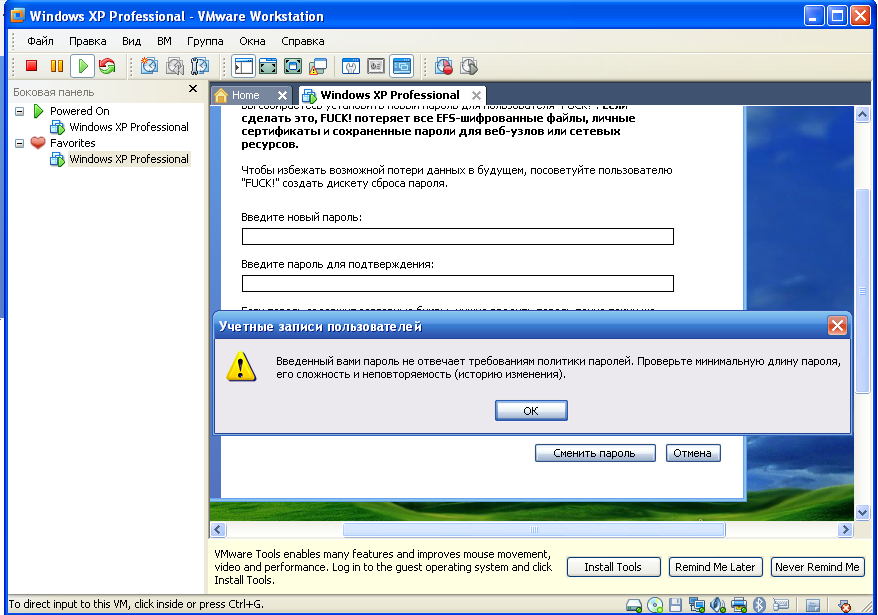Click the console view toolbar icon
Image resolution: width=878 pixels, height=615 pixels.
[x=401, y=66]
